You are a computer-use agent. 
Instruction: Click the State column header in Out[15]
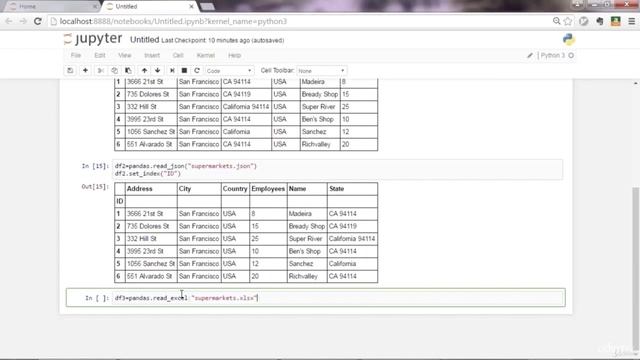[336, 189]
